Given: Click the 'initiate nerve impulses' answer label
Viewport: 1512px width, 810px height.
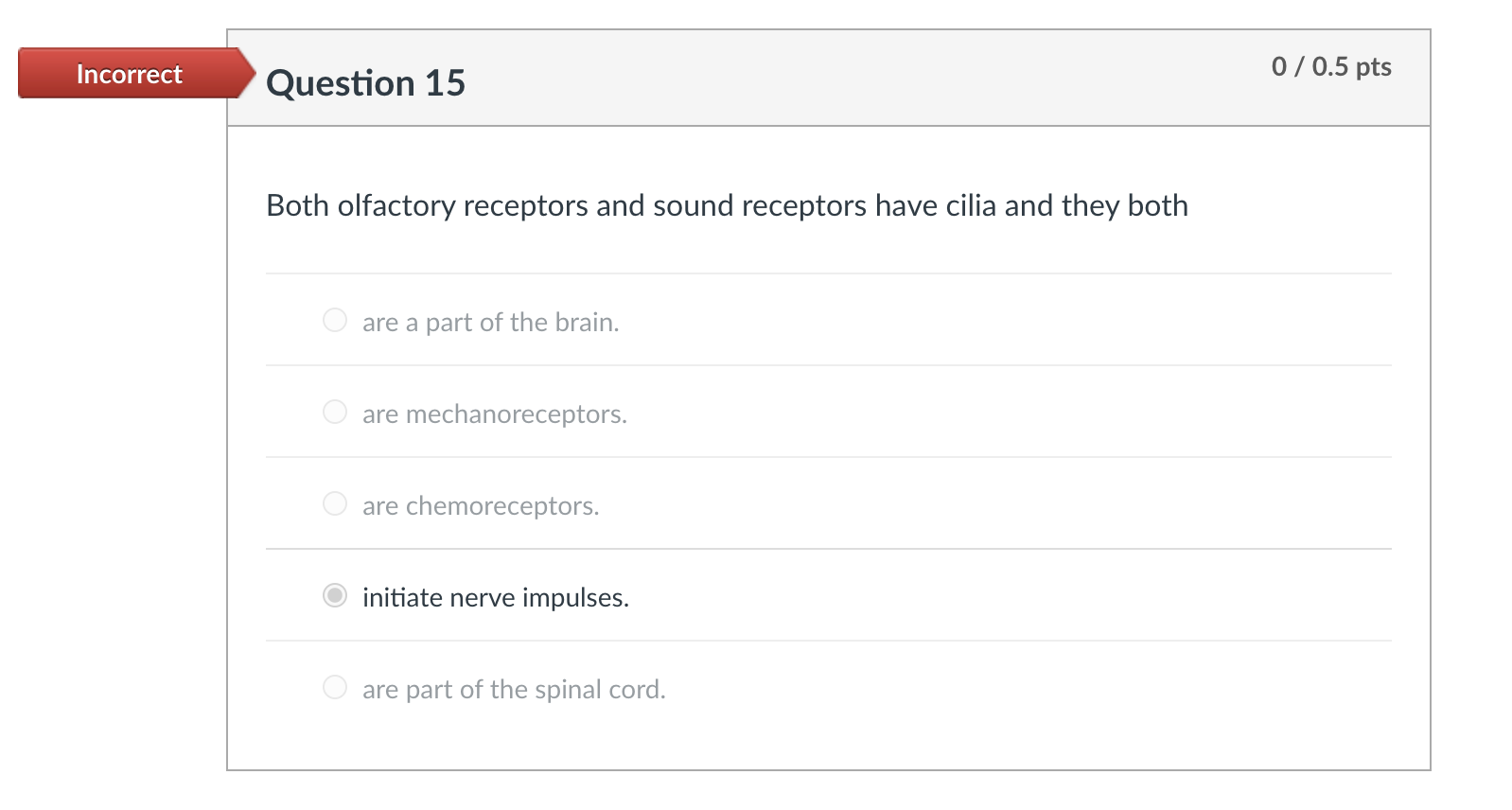Looking at the screenshot, I should [x=496, y=597].
